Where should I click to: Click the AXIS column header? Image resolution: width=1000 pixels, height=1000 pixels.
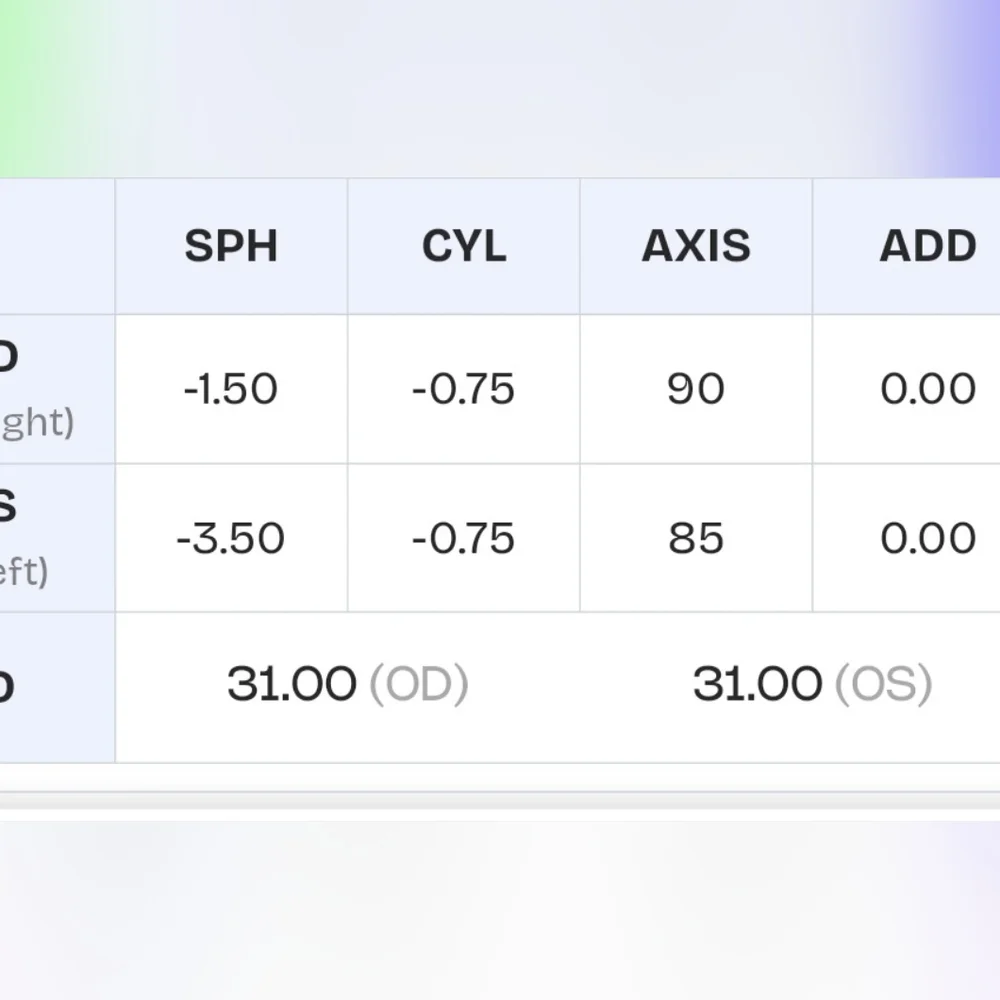696,246
